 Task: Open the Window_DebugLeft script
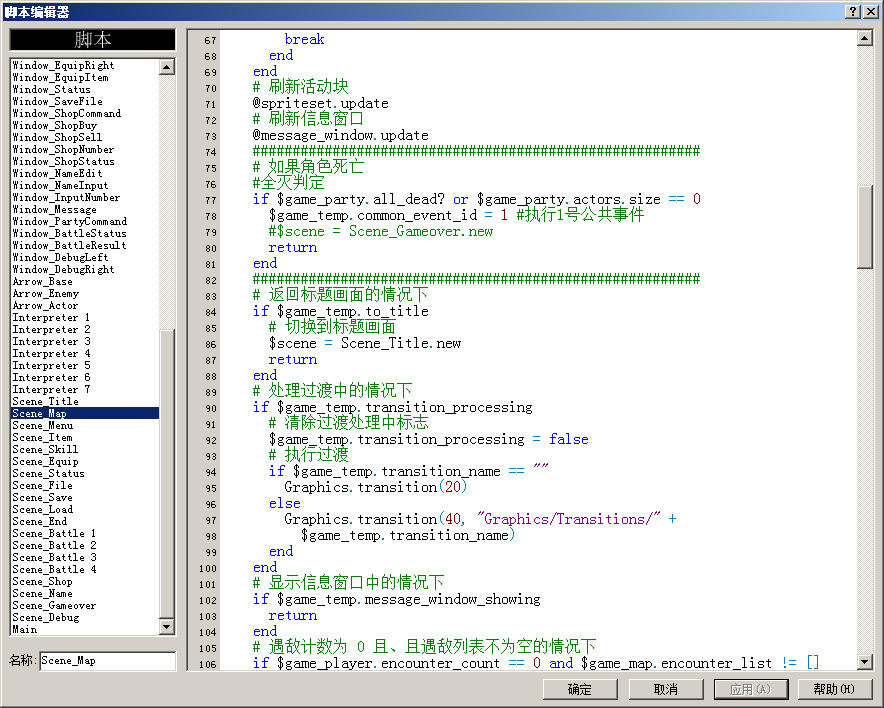click(85, 258)
